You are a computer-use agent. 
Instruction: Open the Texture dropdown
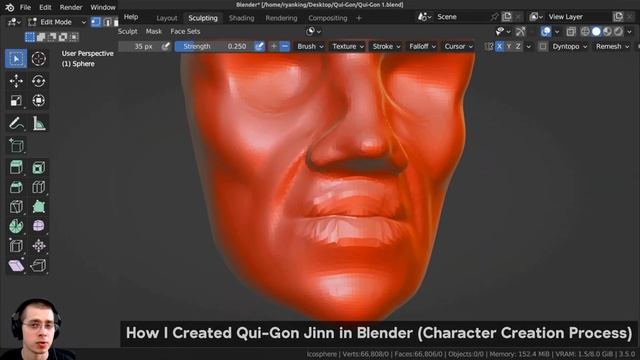(x=347, y=47)
